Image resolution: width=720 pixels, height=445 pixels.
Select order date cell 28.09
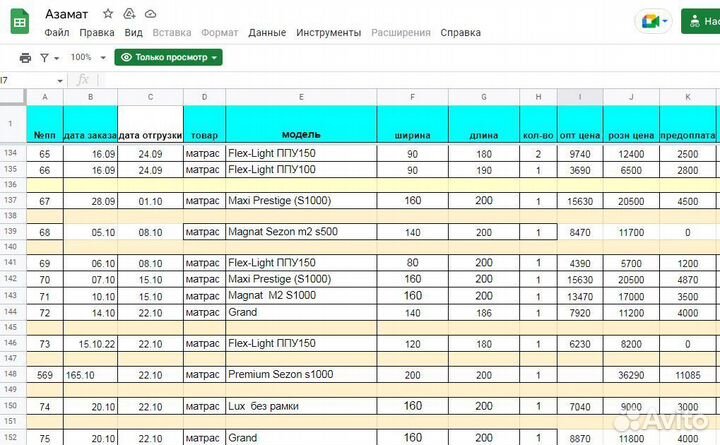(x=90, y=201)
